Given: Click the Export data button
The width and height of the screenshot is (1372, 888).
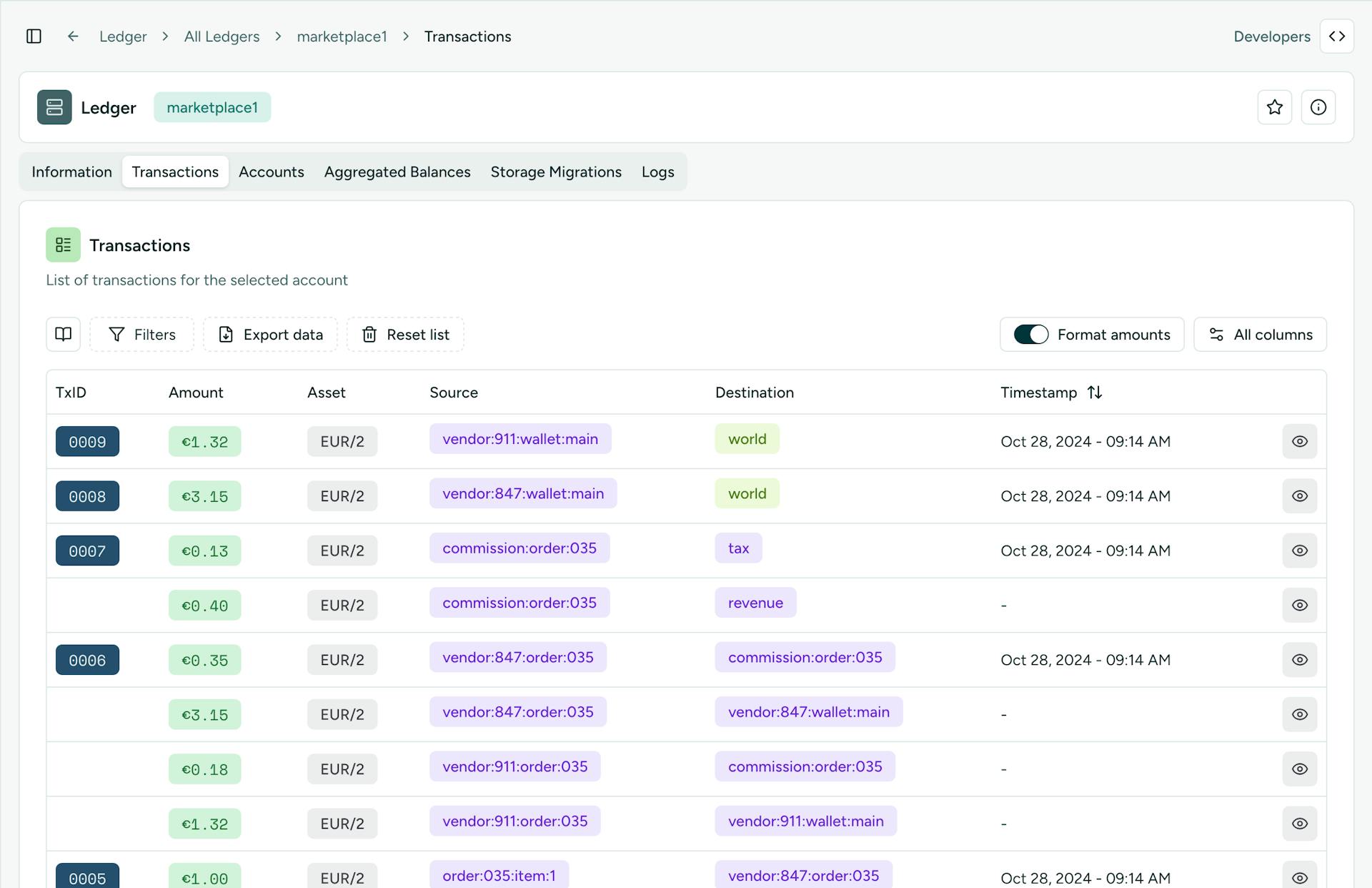Looking at the screenshot, I should 270,335.
